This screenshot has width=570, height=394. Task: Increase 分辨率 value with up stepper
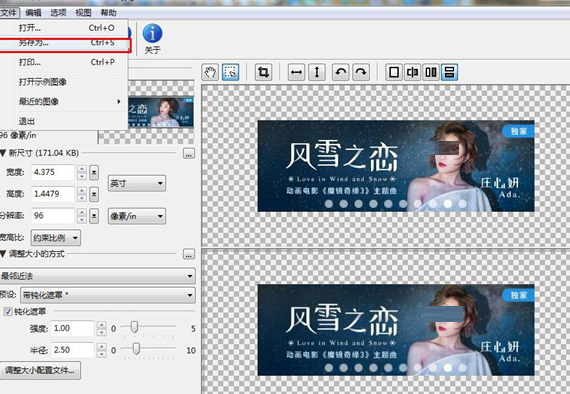click(82, 212)
